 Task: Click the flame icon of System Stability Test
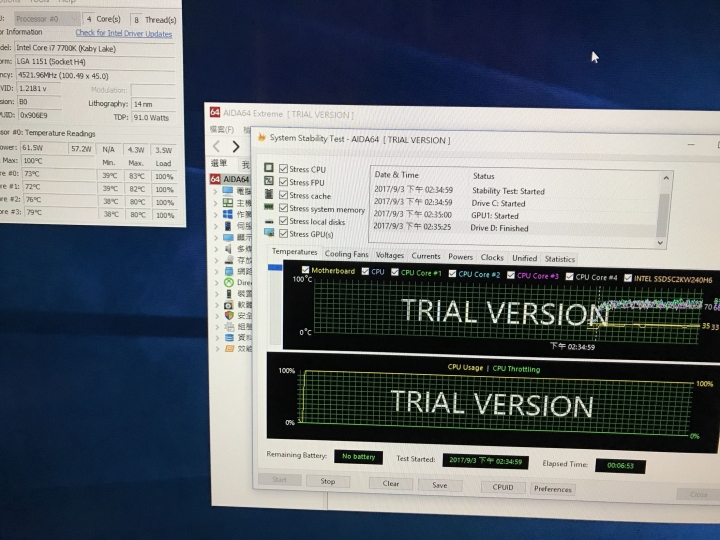click(x=262, y=137)
